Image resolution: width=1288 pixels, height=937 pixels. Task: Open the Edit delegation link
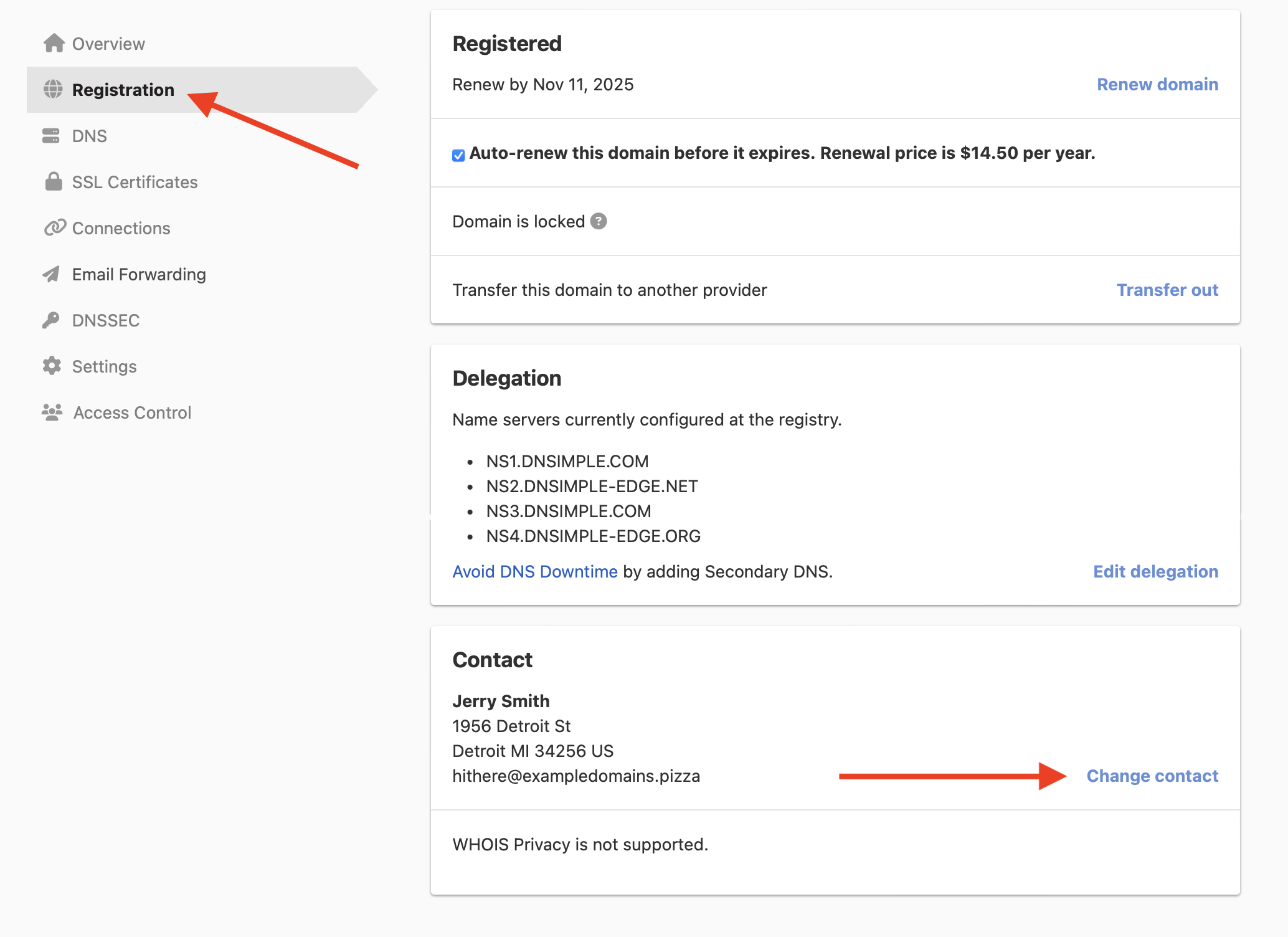pos(1155,571)
